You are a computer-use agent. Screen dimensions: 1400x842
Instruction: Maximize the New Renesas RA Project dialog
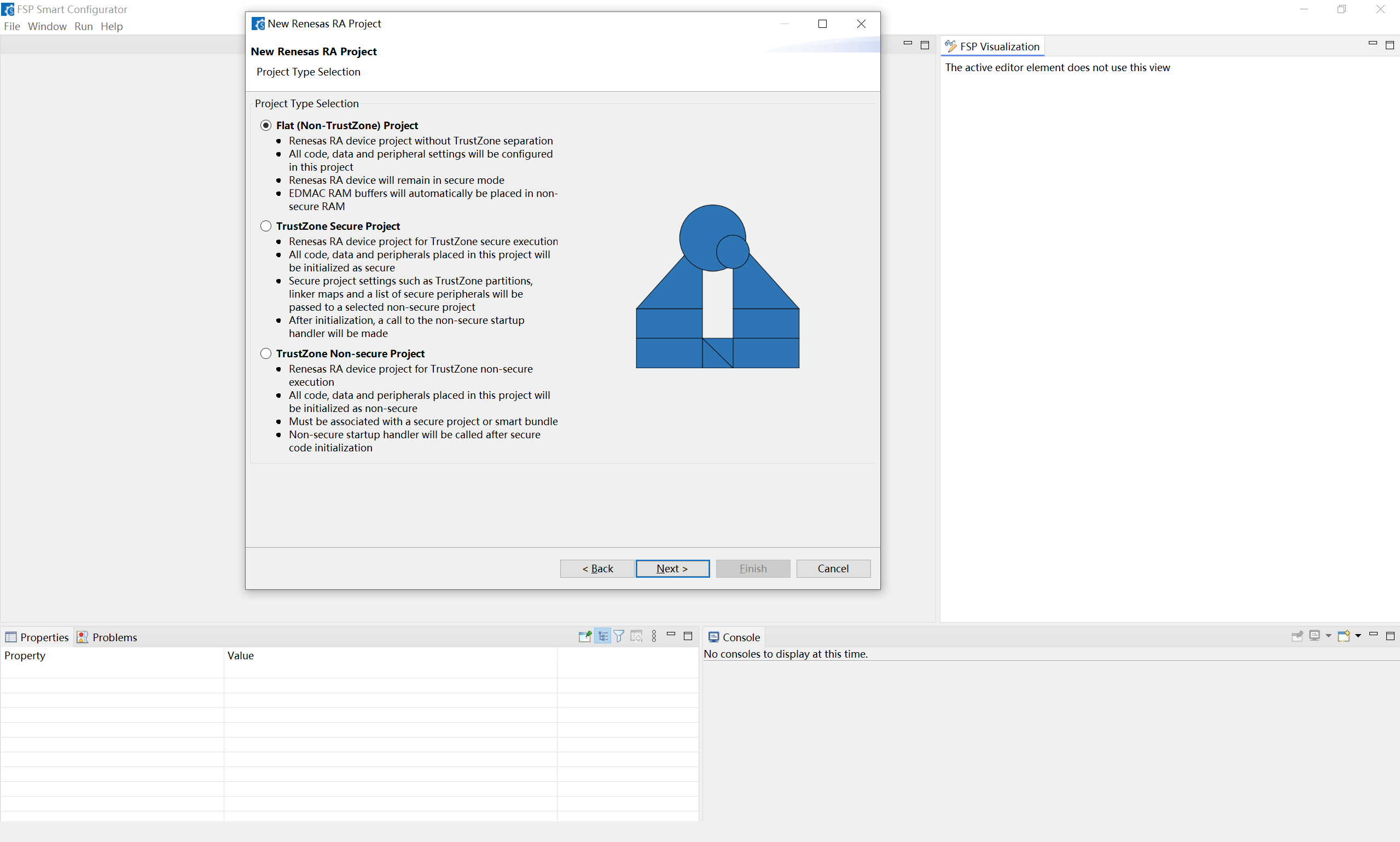[x=822, y=24]
